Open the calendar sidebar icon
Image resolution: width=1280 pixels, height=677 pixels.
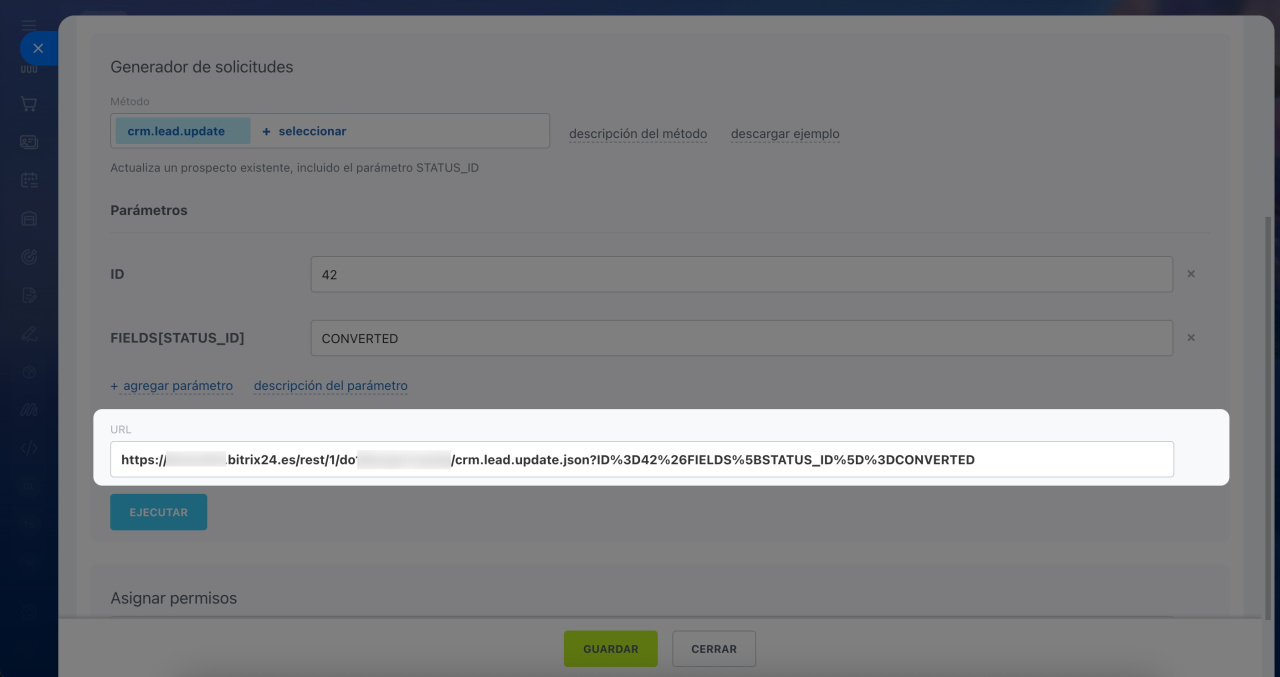click(x=29, y=180)
